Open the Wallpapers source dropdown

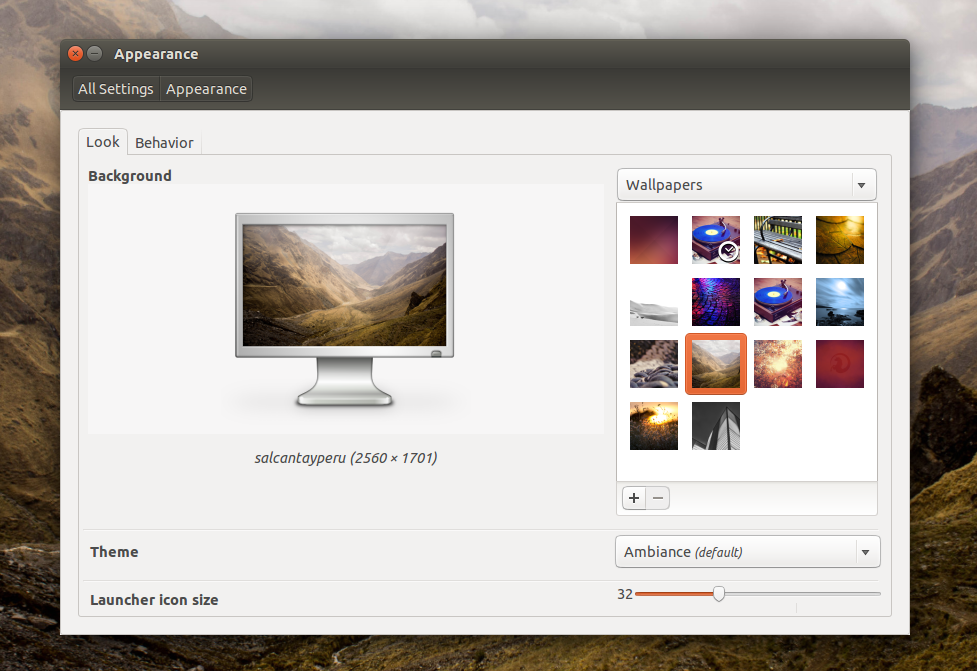[746, 185]
